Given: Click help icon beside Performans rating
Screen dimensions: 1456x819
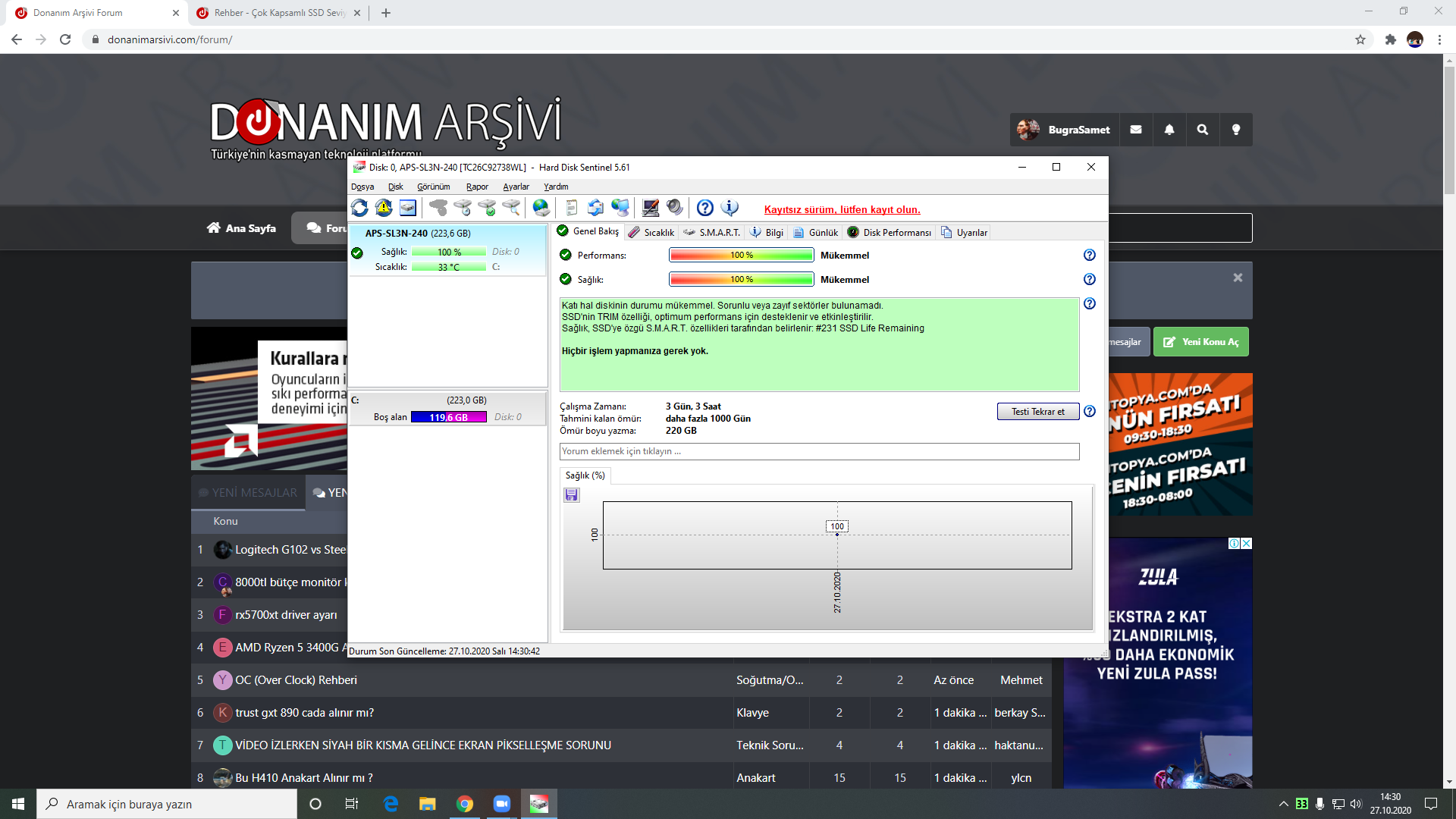Looking at the screenshot, I should click(1090, 256).
